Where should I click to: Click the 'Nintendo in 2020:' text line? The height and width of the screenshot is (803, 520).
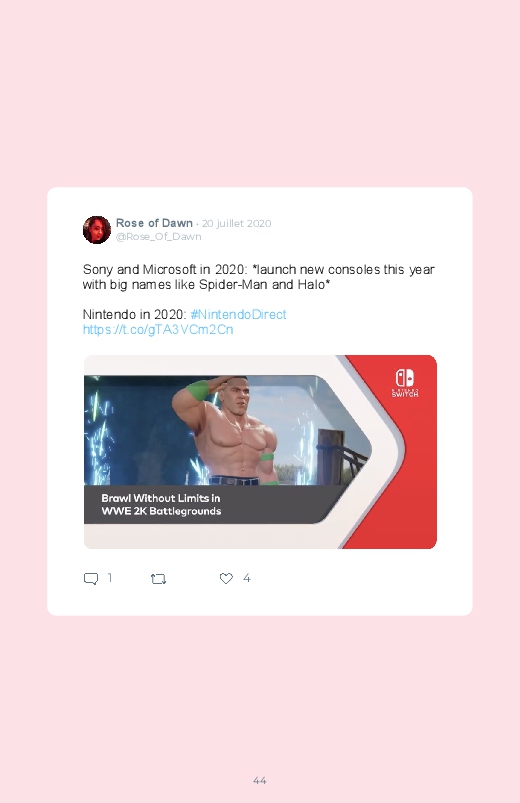pyautogui.click(x=134, y=314)
